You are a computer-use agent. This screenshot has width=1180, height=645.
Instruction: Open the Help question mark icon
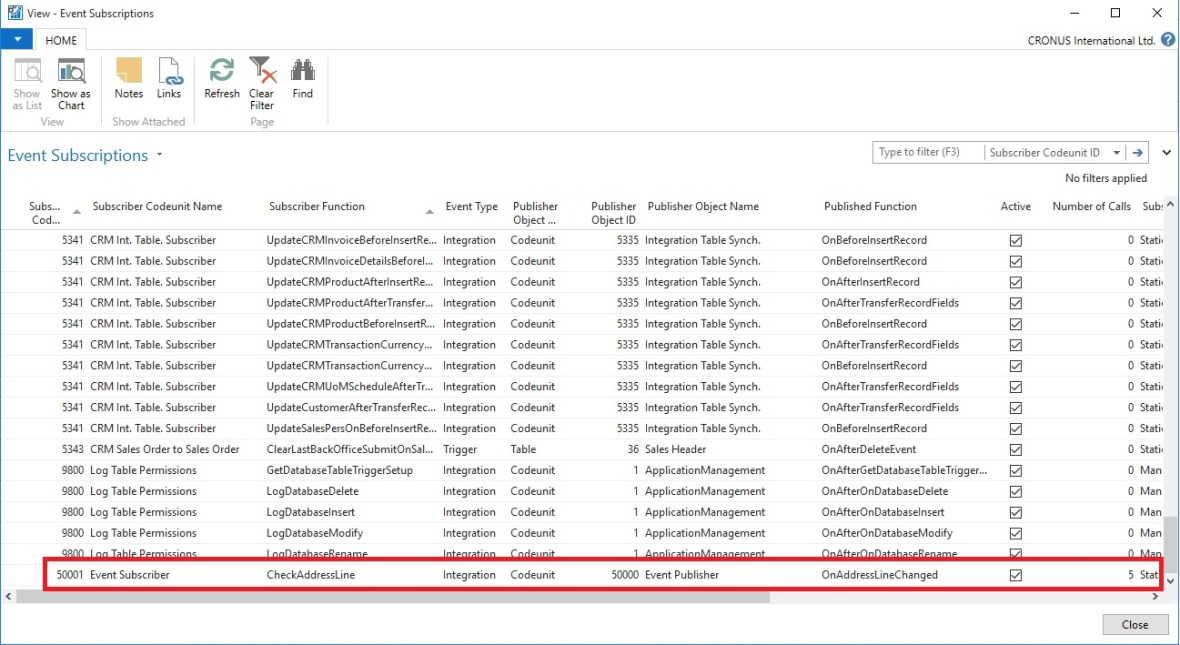1167,40
